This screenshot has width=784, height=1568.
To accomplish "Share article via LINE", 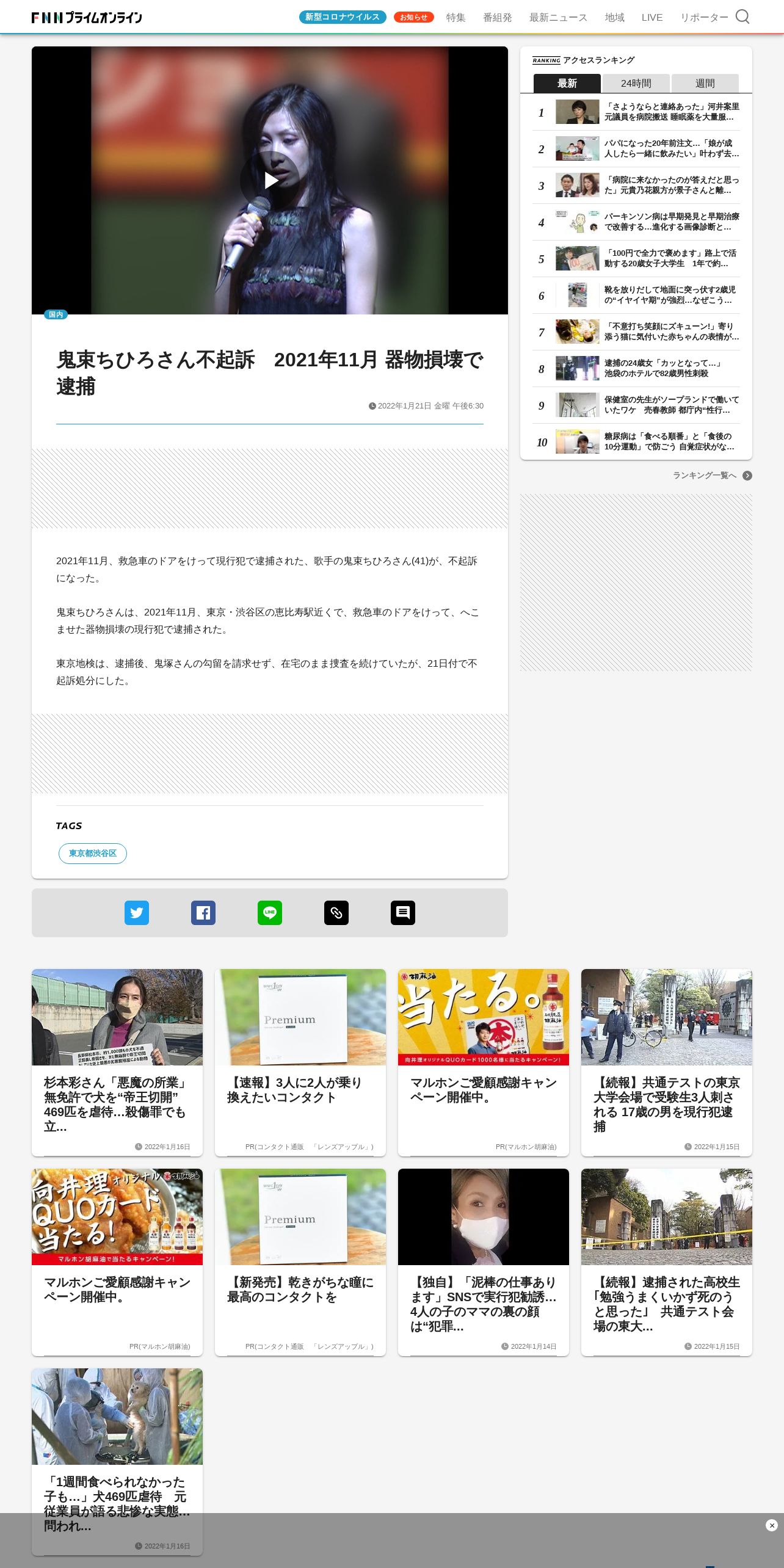I will (270, 913).
